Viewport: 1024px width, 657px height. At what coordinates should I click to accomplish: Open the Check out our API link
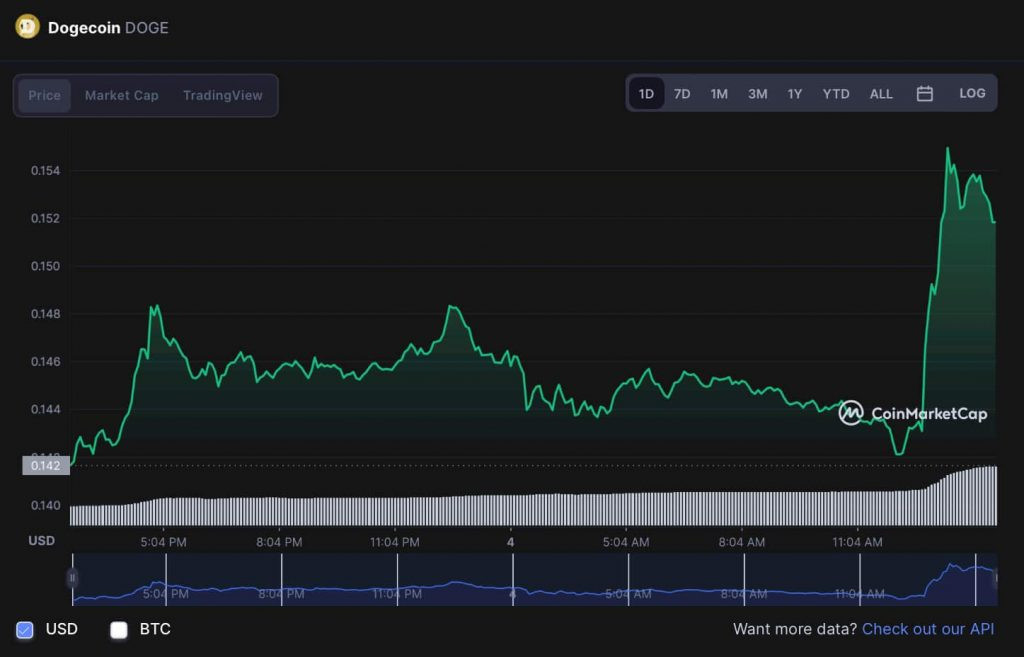pos(928,629)
